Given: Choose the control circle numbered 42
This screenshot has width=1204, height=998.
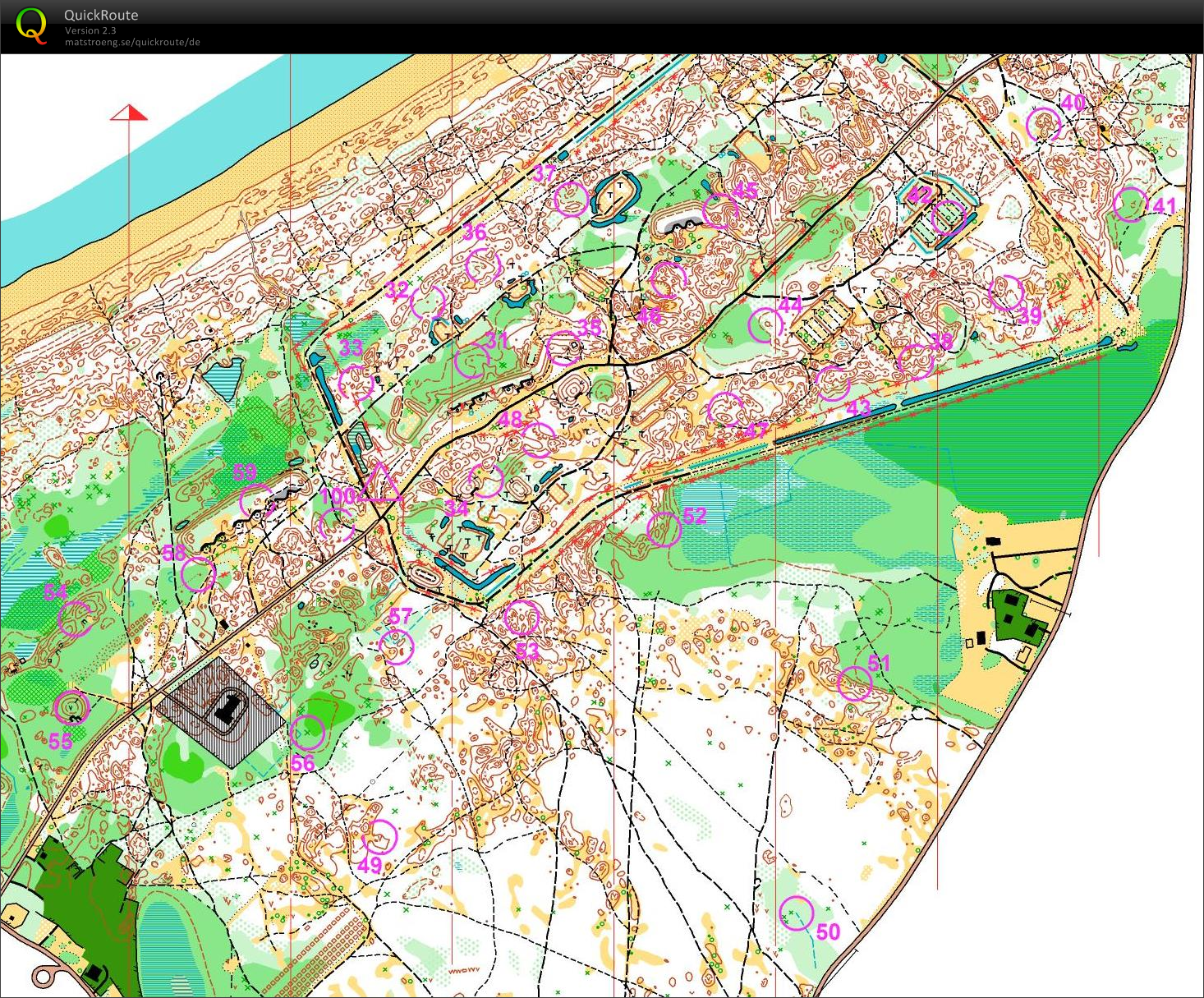Looking at the screenshot, I should coord(948,218).
